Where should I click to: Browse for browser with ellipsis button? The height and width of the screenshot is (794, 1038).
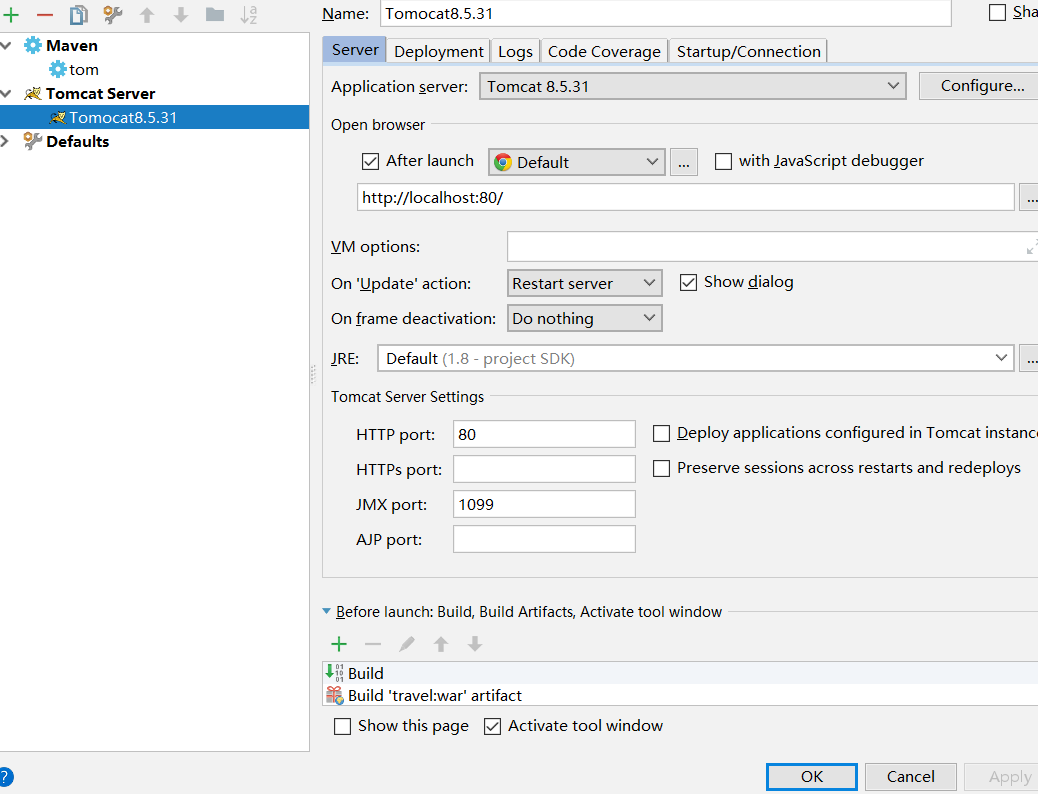(684, 162)
